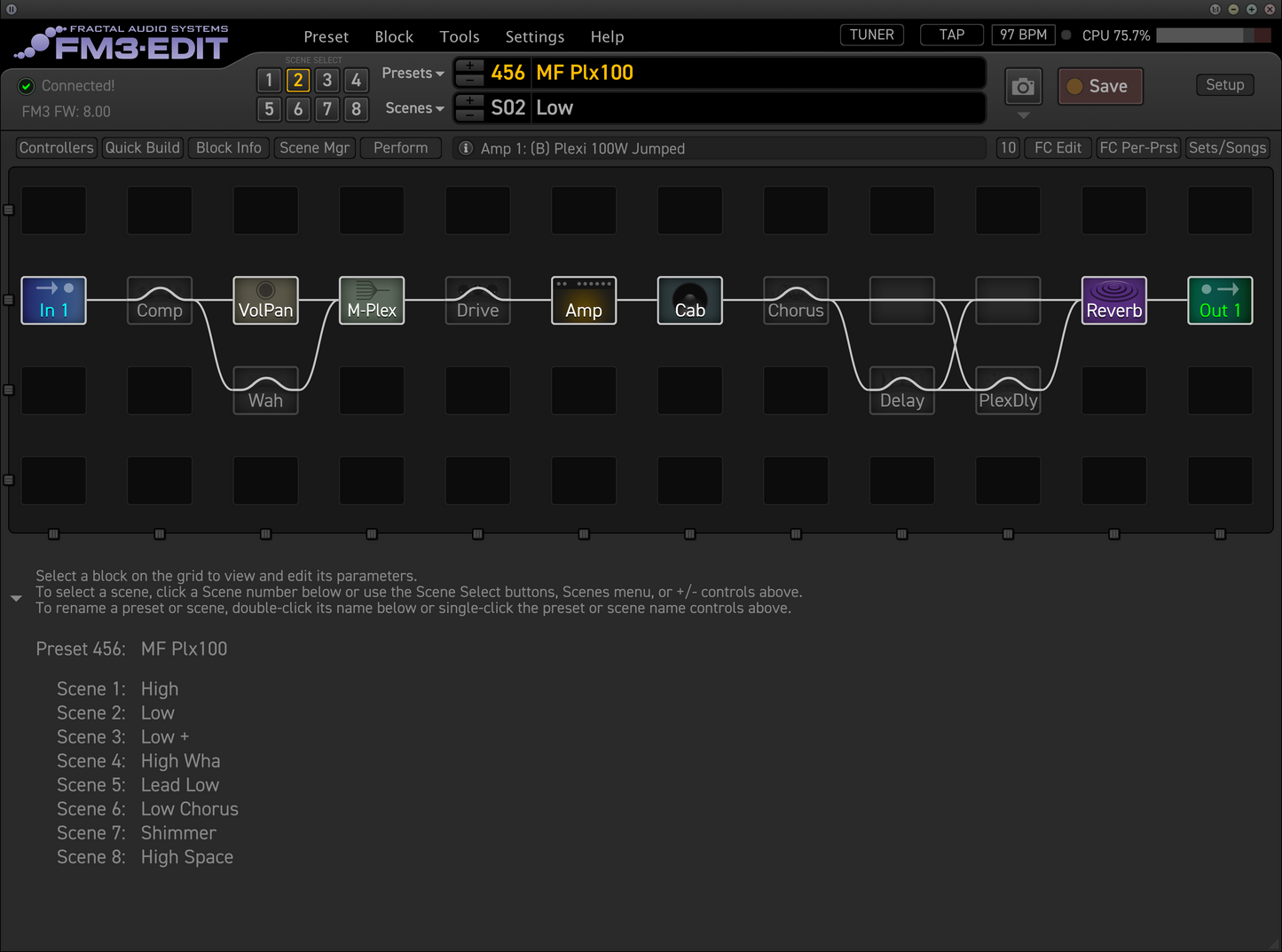Viewport: 1282px width, 952px height.
Task: Open the Presets dropdown
Action: pos(413,73)
